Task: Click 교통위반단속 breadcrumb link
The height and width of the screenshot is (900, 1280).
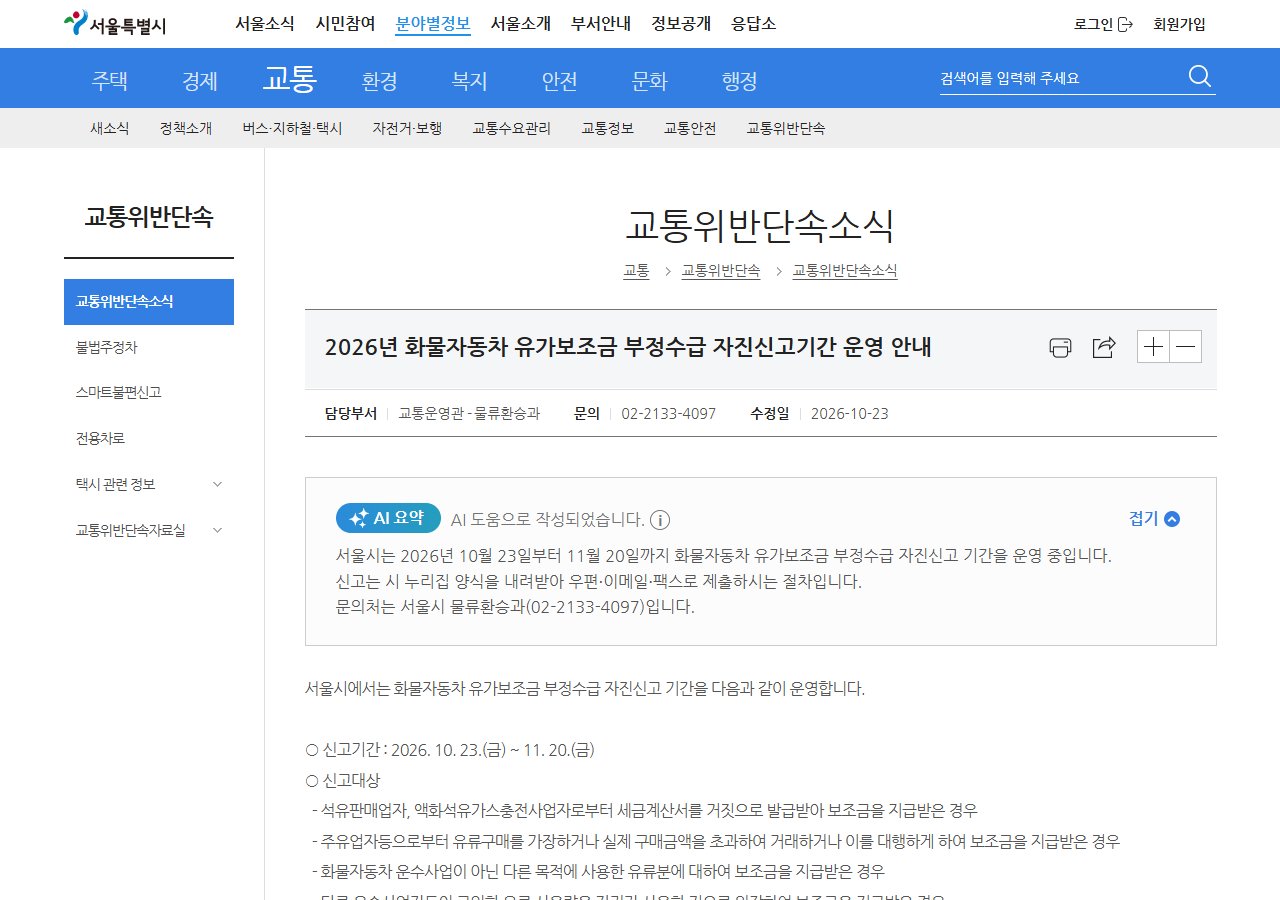Action: coord(721,271)
